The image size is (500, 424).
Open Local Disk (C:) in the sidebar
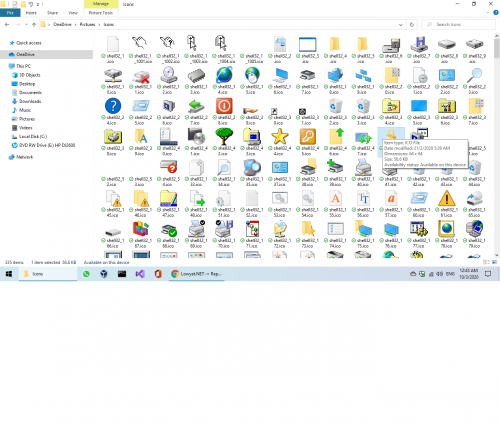click(x=33, y=137)
